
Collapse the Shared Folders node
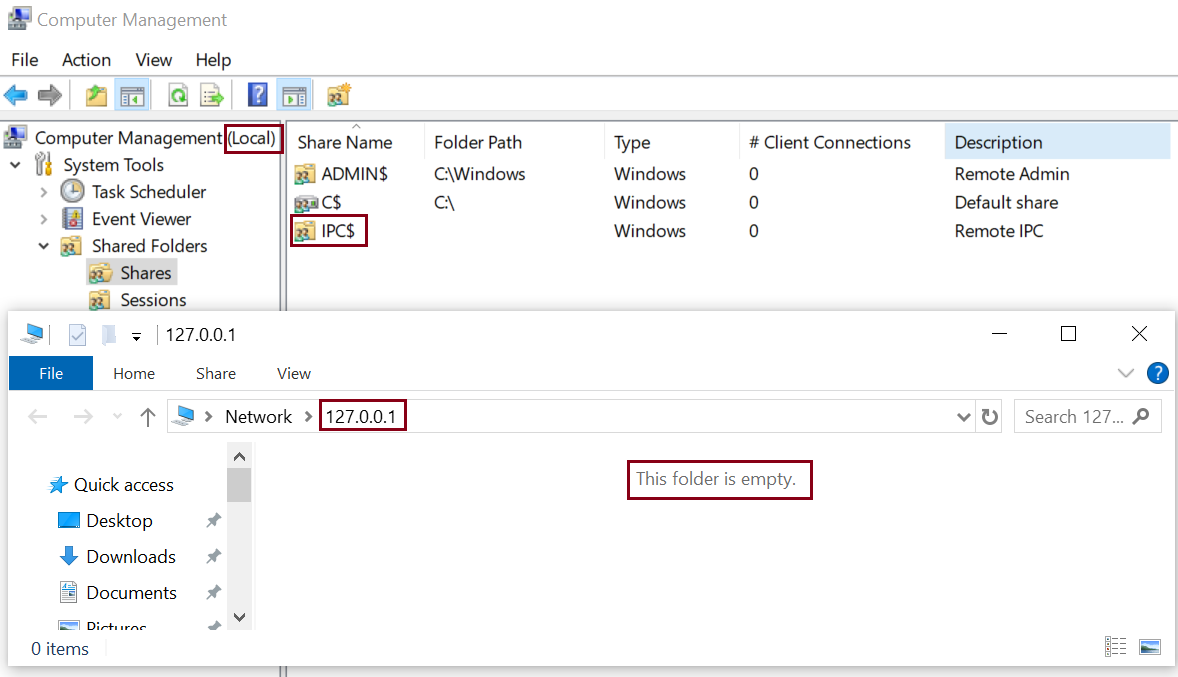click(x=43, y=245)
